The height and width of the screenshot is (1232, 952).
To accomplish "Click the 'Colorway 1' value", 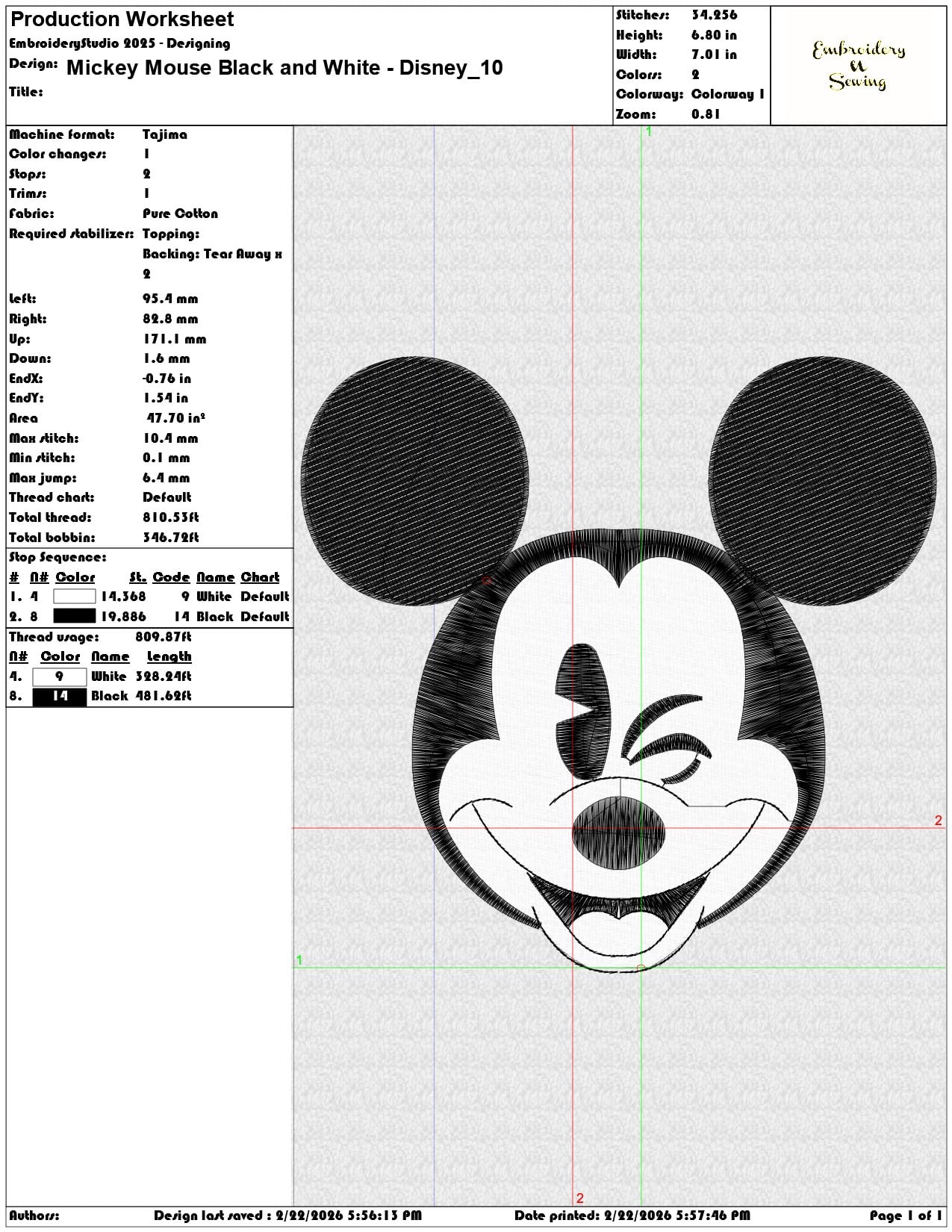I will pos(728,94).
